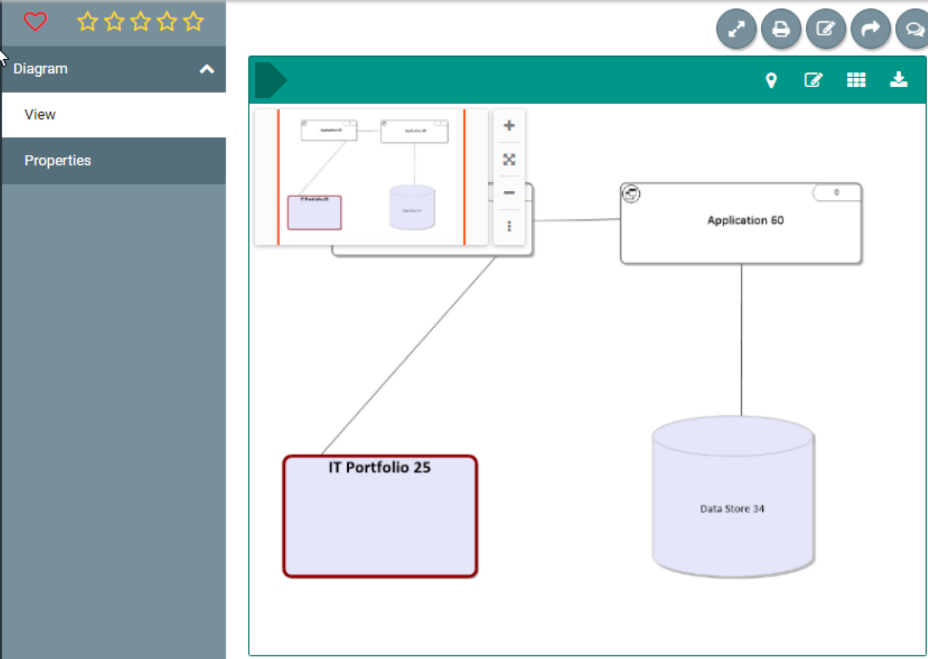Open the grid view icon in diagram header
Screen dimensions: 928x659
856,80
